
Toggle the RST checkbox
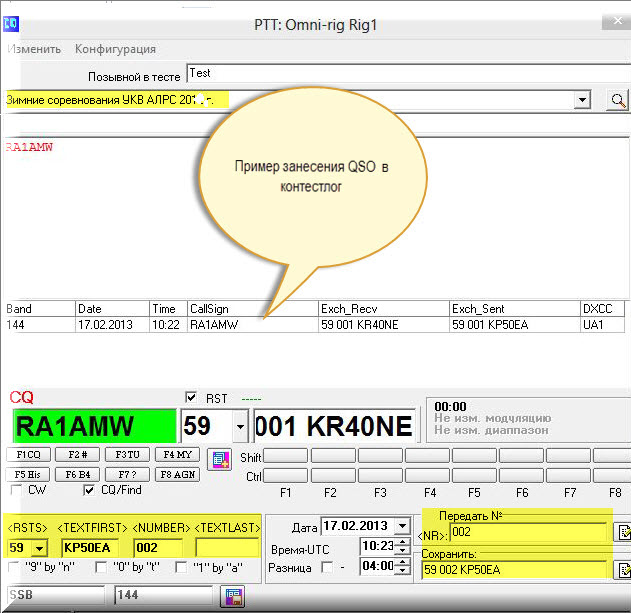coord(193,396)
